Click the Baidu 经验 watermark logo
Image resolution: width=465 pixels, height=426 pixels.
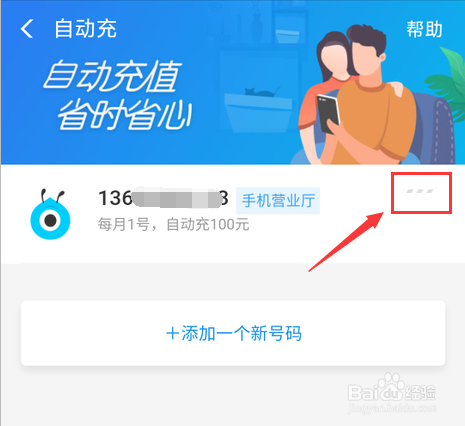[392, 393]
